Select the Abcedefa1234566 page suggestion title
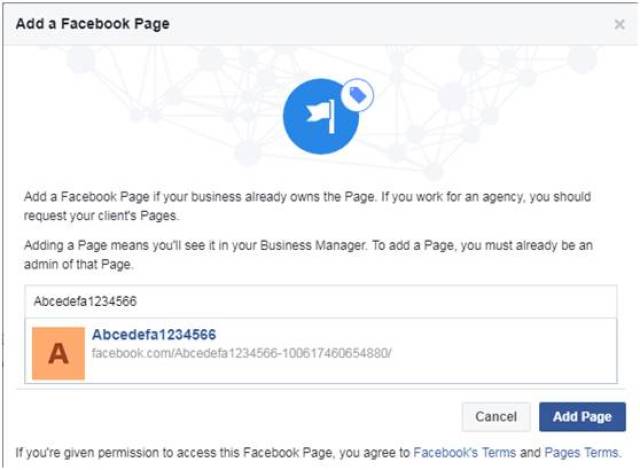The height and width of the screenshot is (470, 640). tap(154, 335)
